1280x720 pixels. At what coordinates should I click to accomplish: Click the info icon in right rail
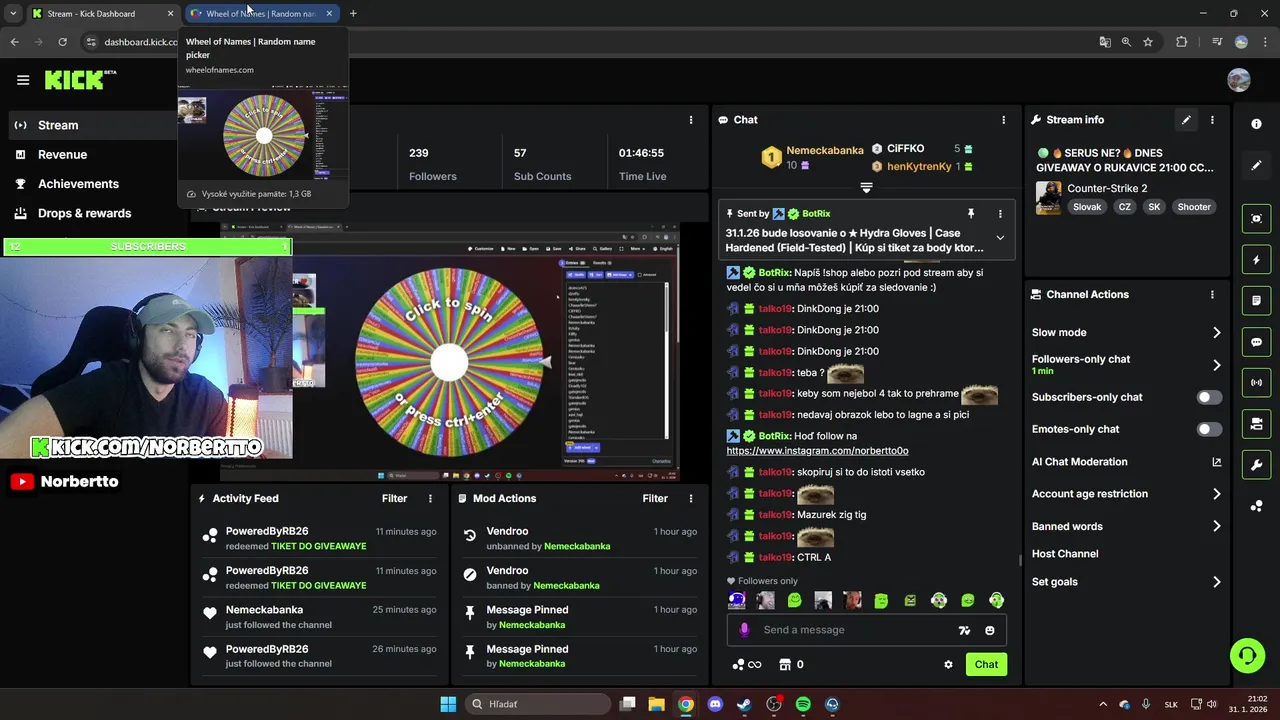1256,124
